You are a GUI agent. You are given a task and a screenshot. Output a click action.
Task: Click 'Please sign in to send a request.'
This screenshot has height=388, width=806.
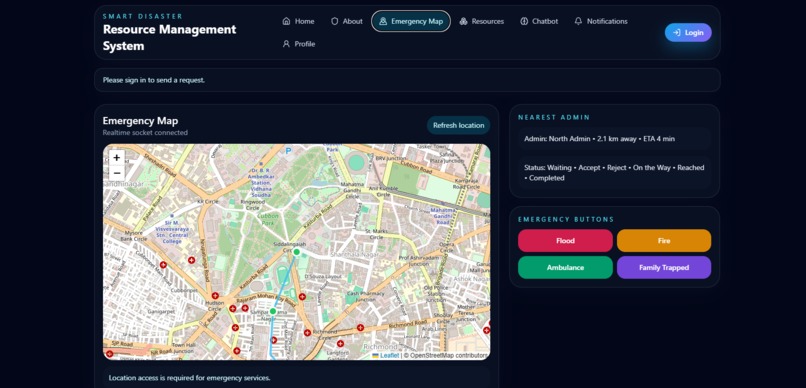point(154,80)
